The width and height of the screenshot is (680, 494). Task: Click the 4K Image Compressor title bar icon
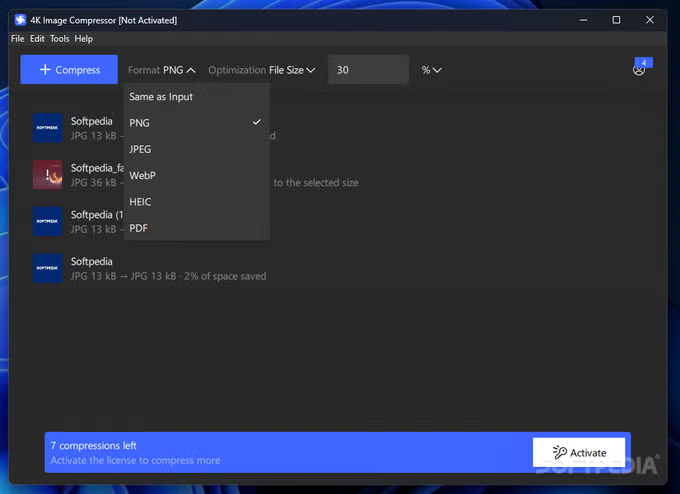[20, 20]
